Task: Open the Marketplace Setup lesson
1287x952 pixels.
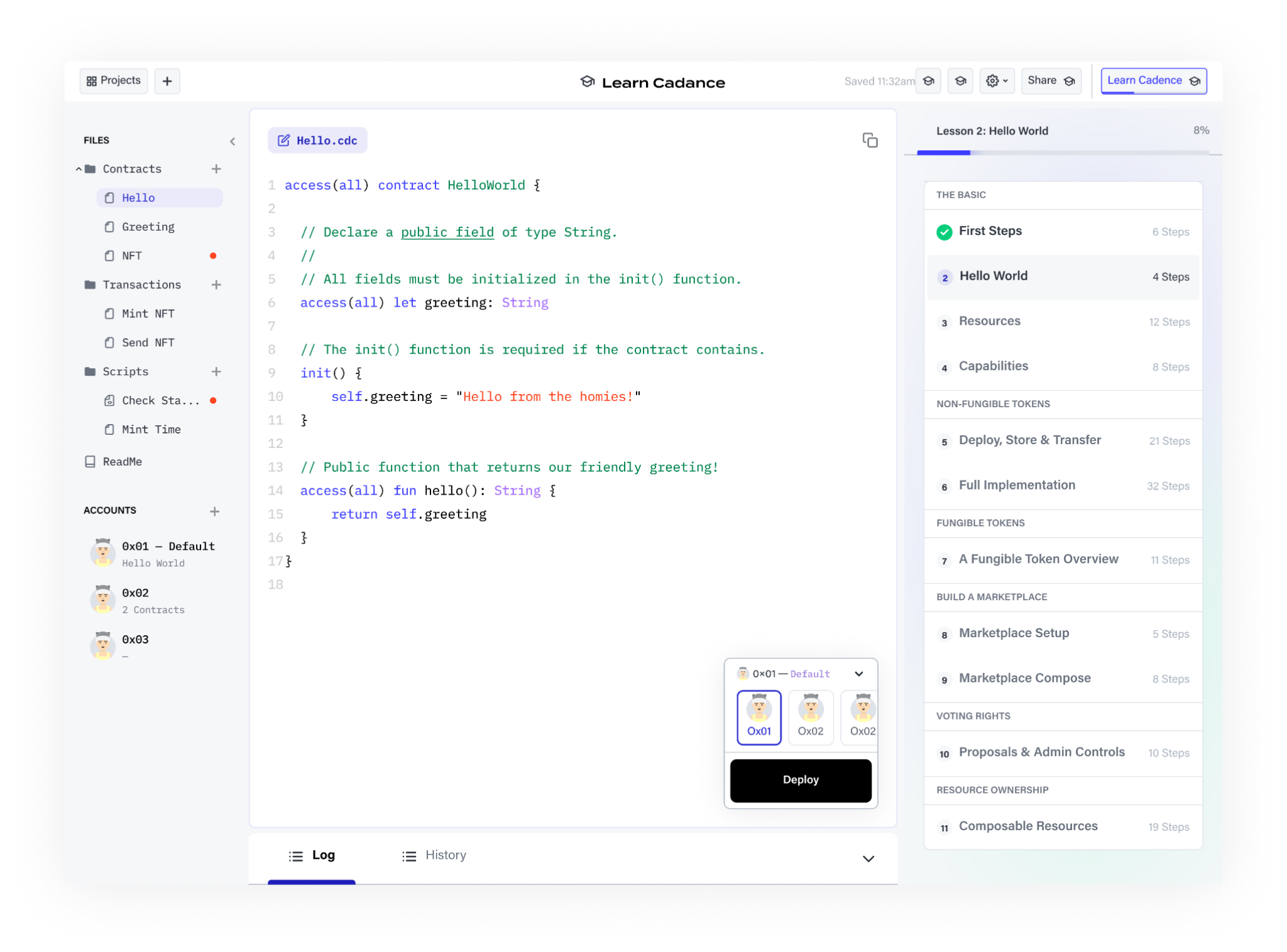Action: tap(1063, 633)
